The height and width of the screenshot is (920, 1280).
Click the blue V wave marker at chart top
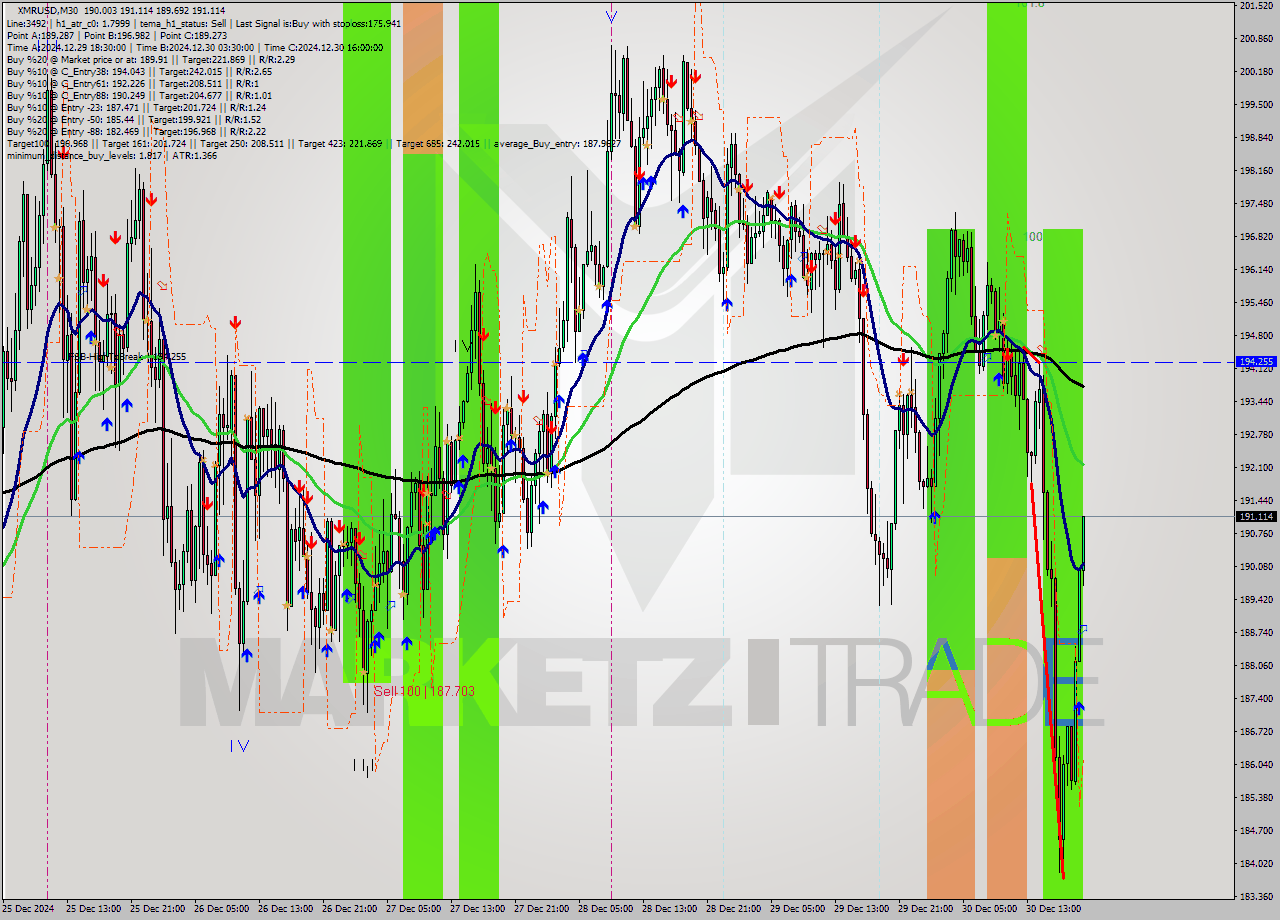pos(611,16)
